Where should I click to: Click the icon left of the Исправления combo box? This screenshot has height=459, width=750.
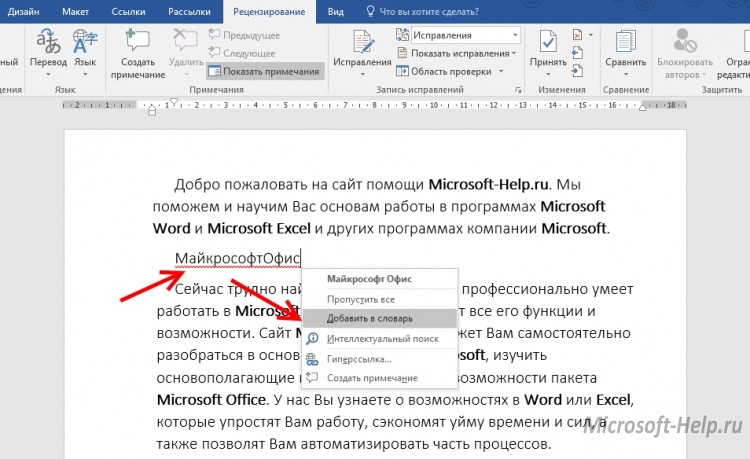point(402,35)
